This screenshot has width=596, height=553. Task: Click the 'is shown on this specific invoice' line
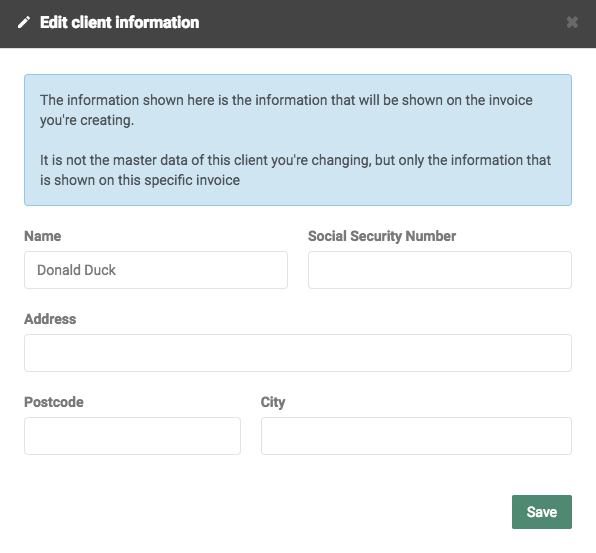140,180
